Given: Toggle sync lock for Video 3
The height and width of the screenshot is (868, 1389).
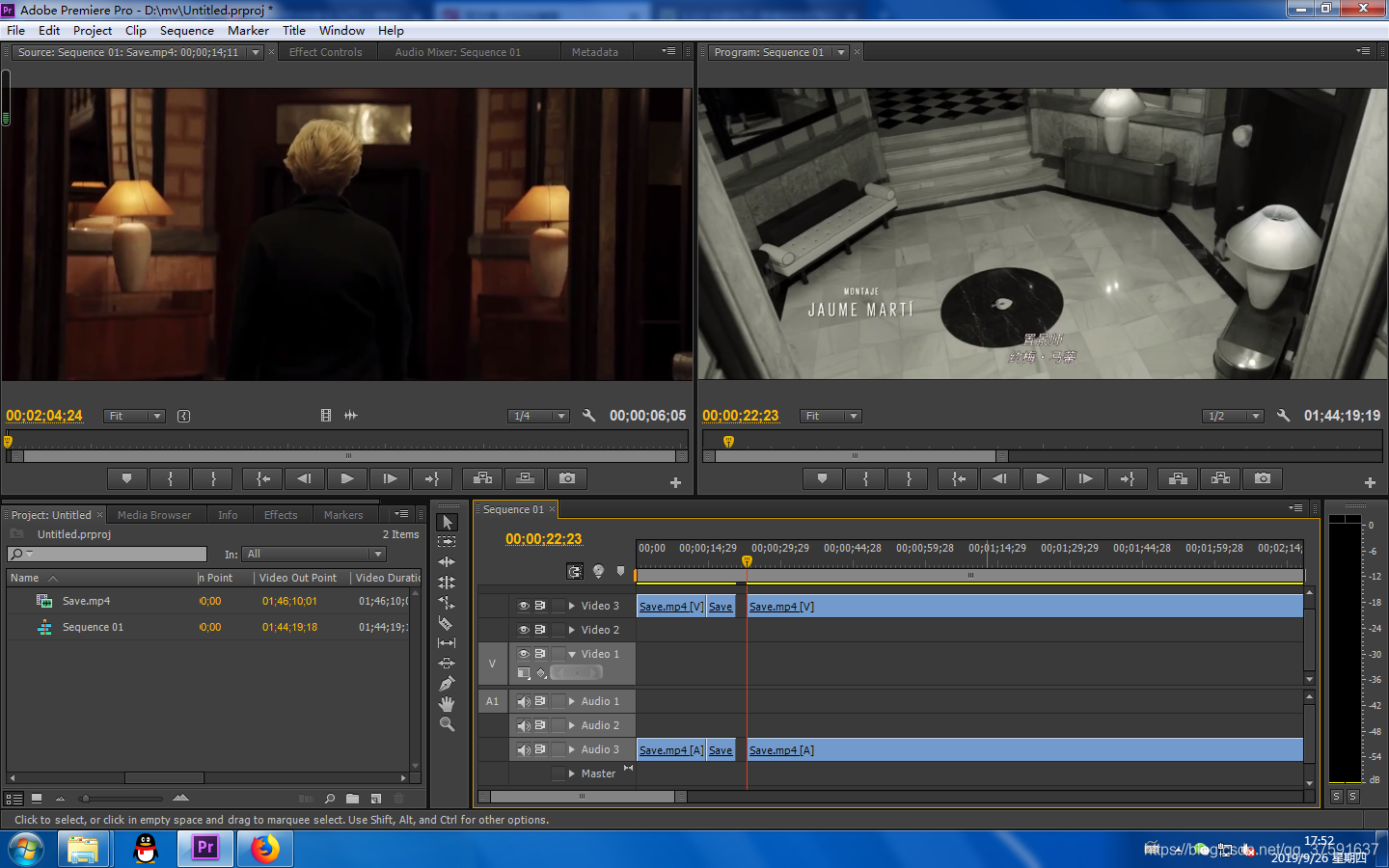Looking at the screenshot, I should tap(540, 606).
